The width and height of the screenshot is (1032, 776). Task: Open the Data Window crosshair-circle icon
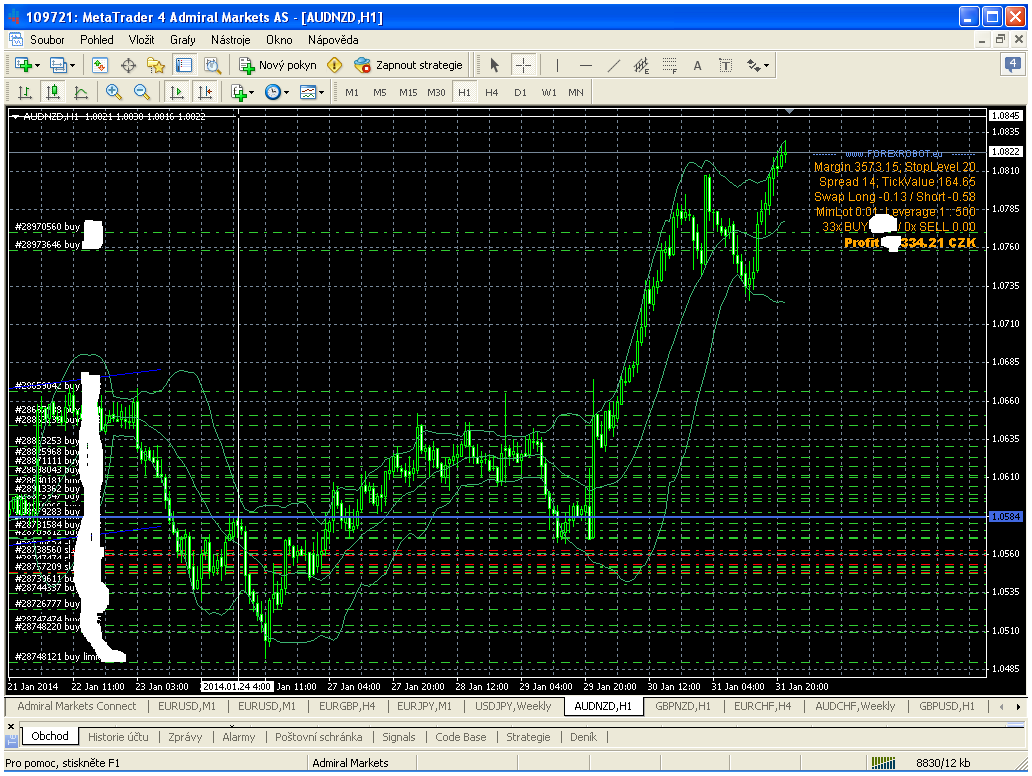(x=128, y=65)
